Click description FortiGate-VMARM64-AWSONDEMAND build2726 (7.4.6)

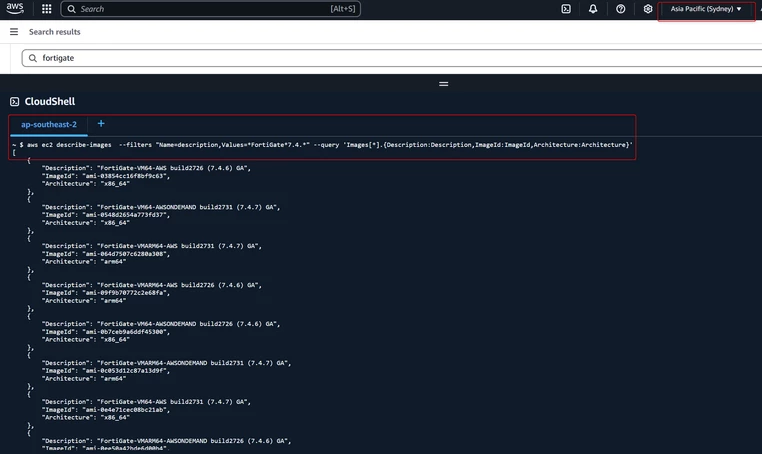(x=166, y=441)
